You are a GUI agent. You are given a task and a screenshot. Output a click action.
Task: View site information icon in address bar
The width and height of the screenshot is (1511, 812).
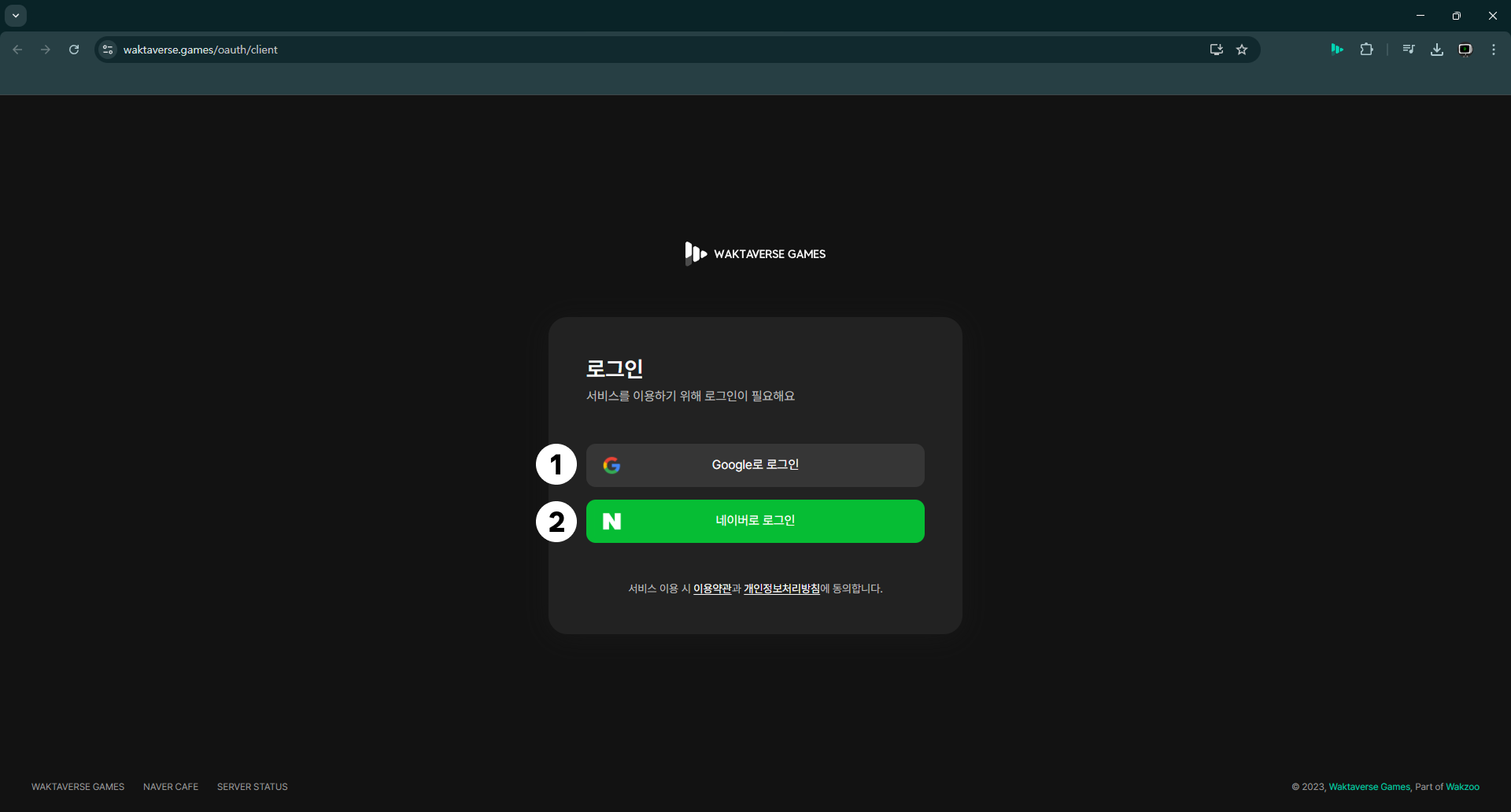108,50
